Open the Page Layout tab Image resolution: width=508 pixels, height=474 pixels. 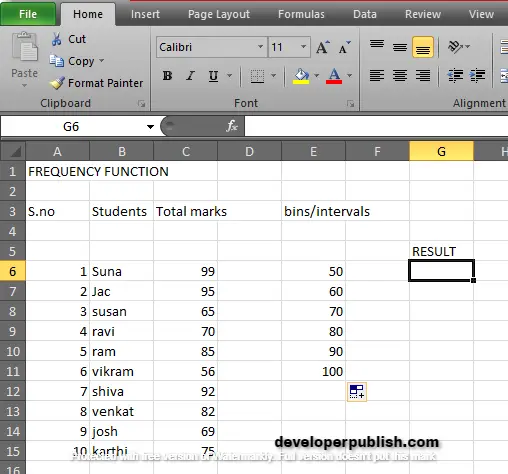[x=219, y=14]
